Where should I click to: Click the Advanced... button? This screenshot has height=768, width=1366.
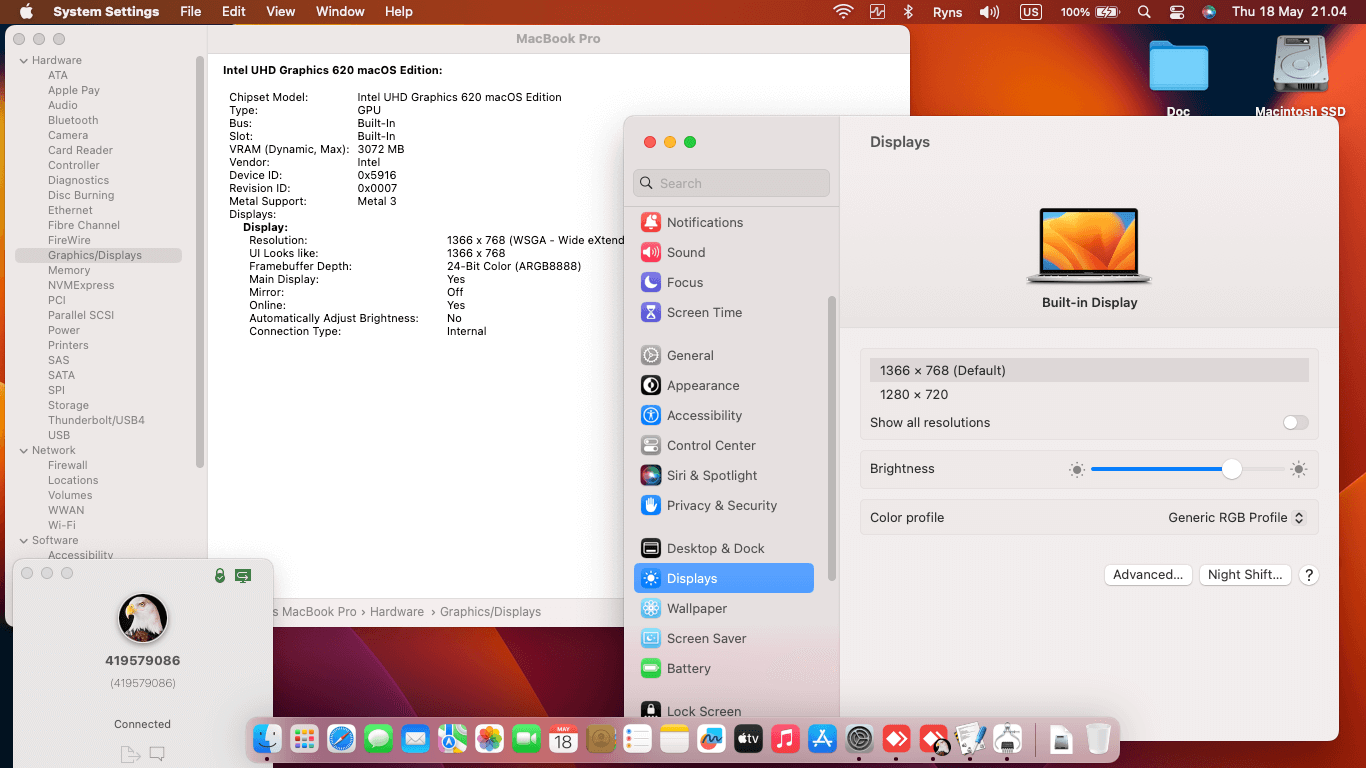1148,575
